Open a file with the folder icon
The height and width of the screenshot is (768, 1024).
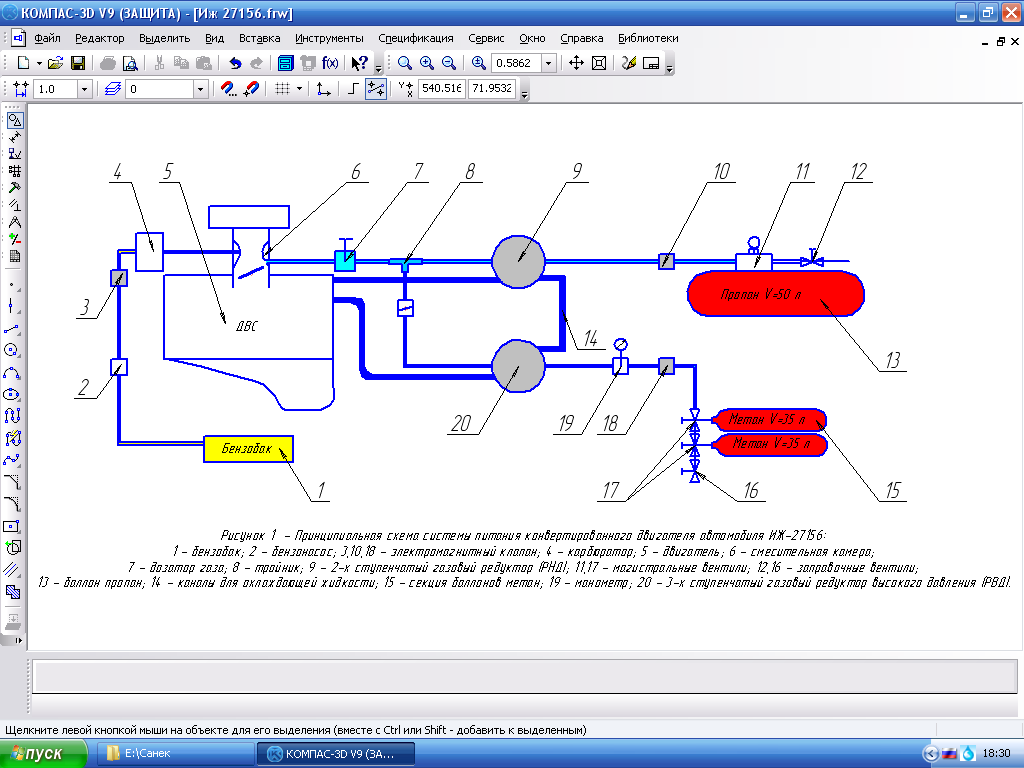coord(56,63)
